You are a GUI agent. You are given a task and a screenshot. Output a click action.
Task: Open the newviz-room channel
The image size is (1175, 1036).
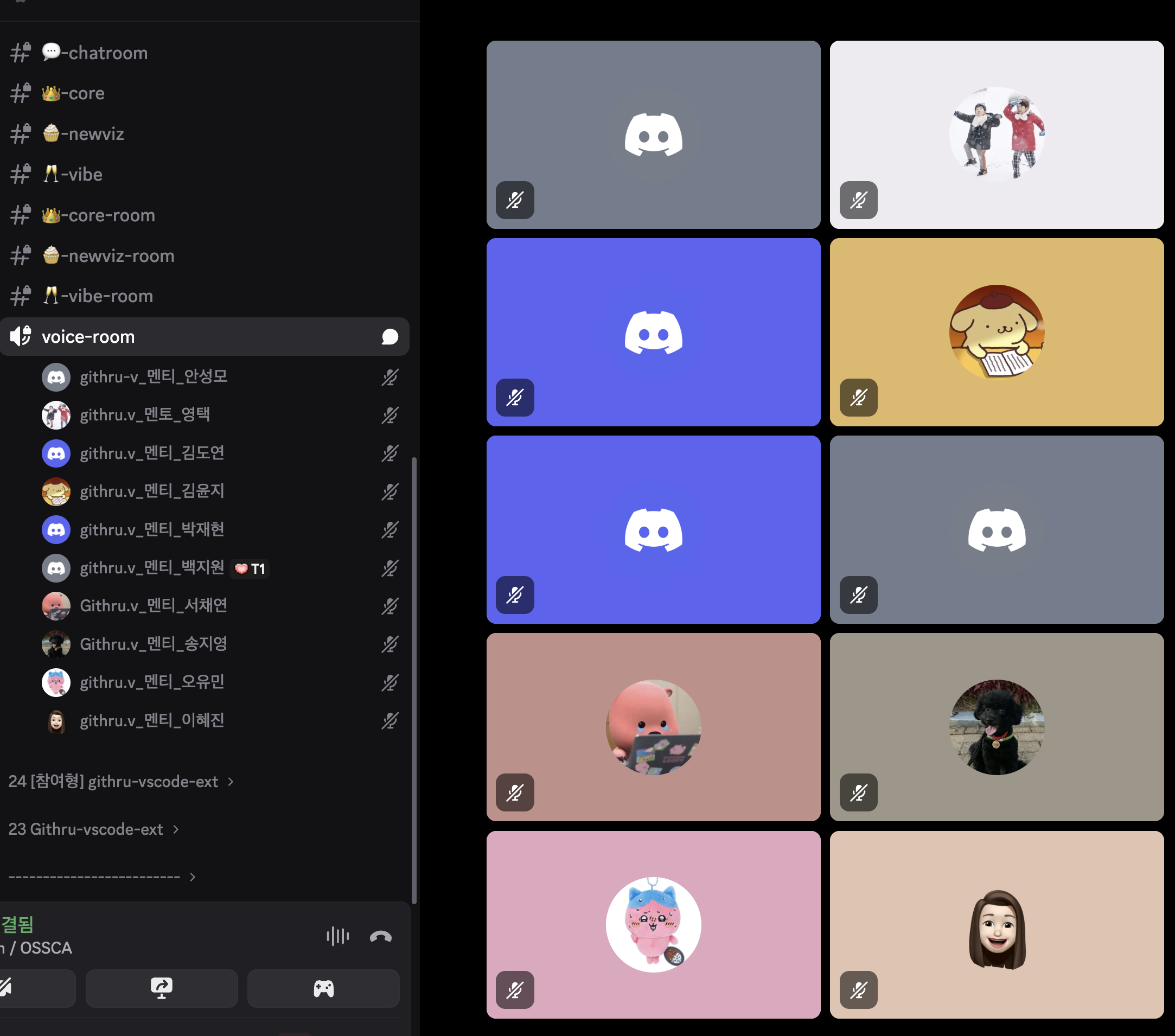pos(205,256)
